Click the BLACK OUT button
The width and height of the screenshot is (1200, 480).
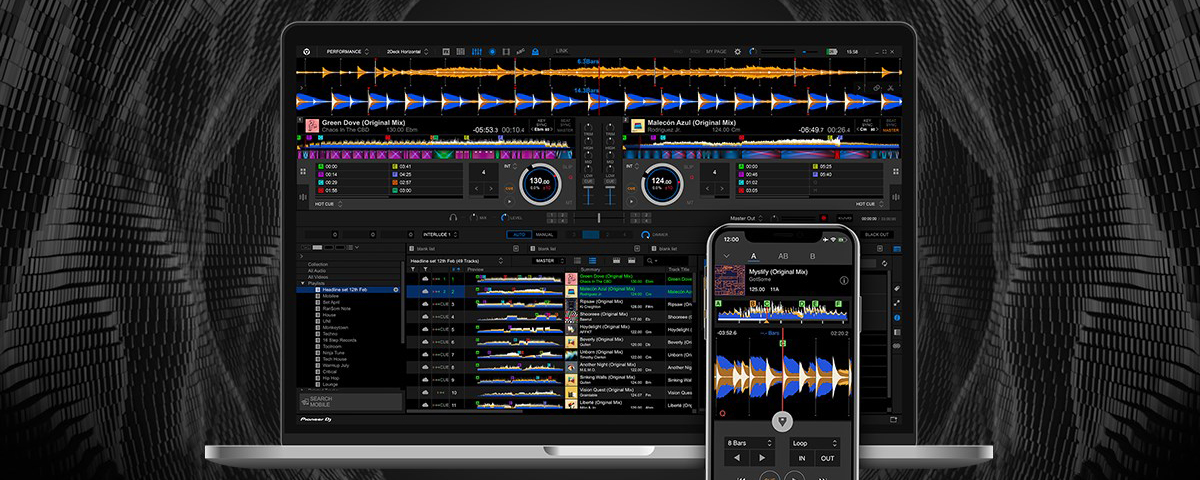click(877, 234)
